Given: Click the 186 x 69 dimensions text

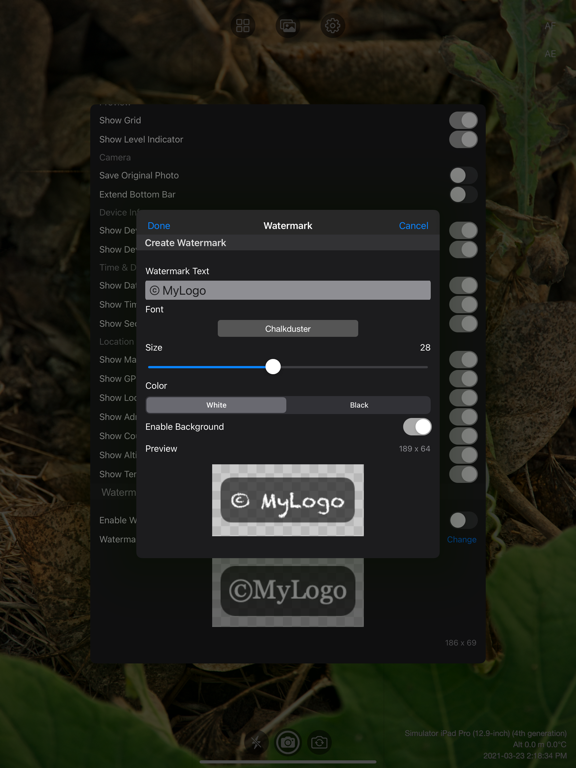Looking at the screenshot, I should [x=460, y=643].
